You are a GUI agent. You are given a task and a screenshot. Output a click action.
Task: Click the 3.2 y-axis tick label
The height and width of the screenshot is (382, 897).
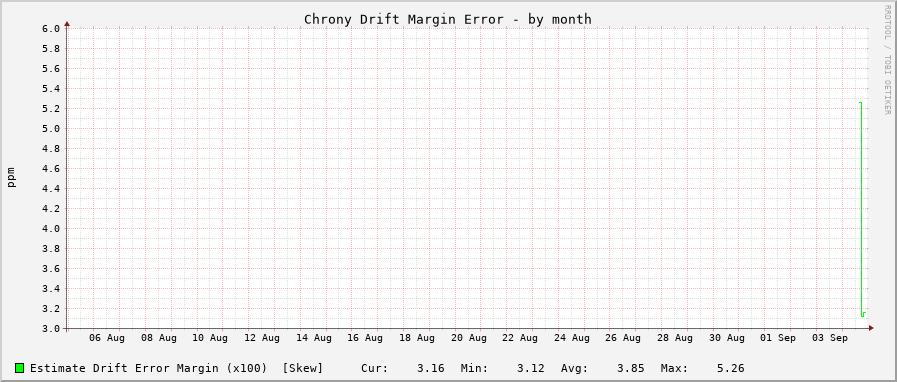click(x=51, y=309)
